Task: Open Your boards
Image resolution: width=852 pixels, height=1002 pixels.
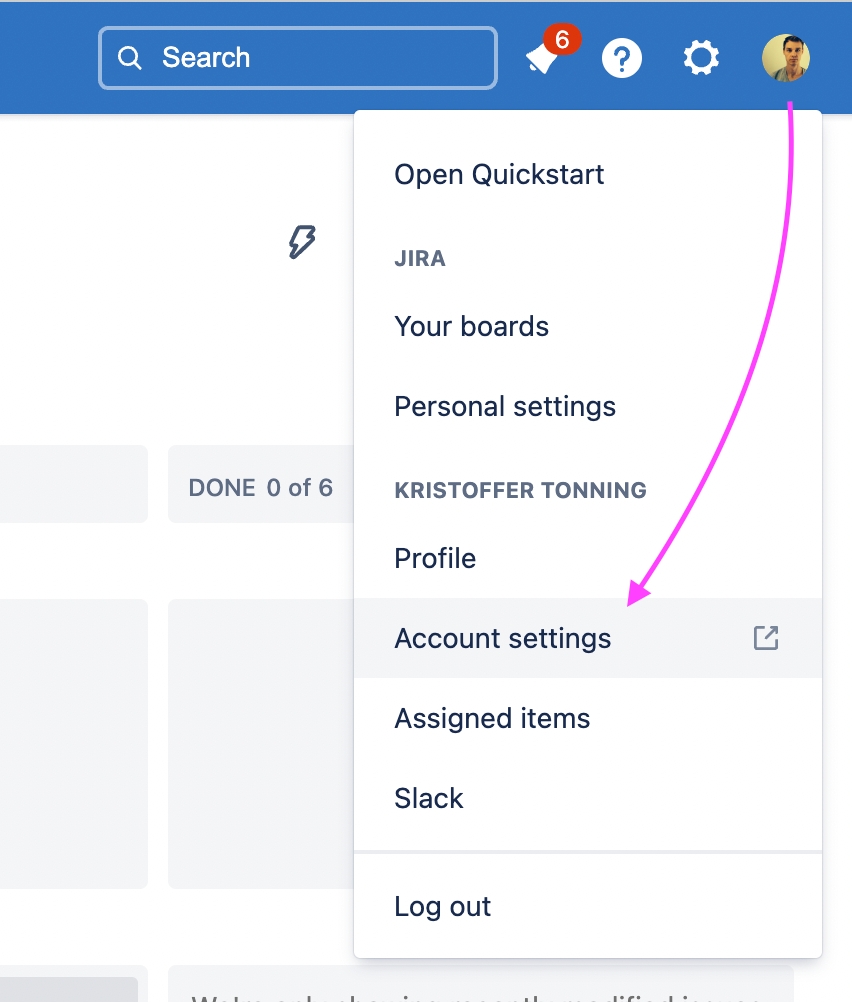Action: [471, 326]
